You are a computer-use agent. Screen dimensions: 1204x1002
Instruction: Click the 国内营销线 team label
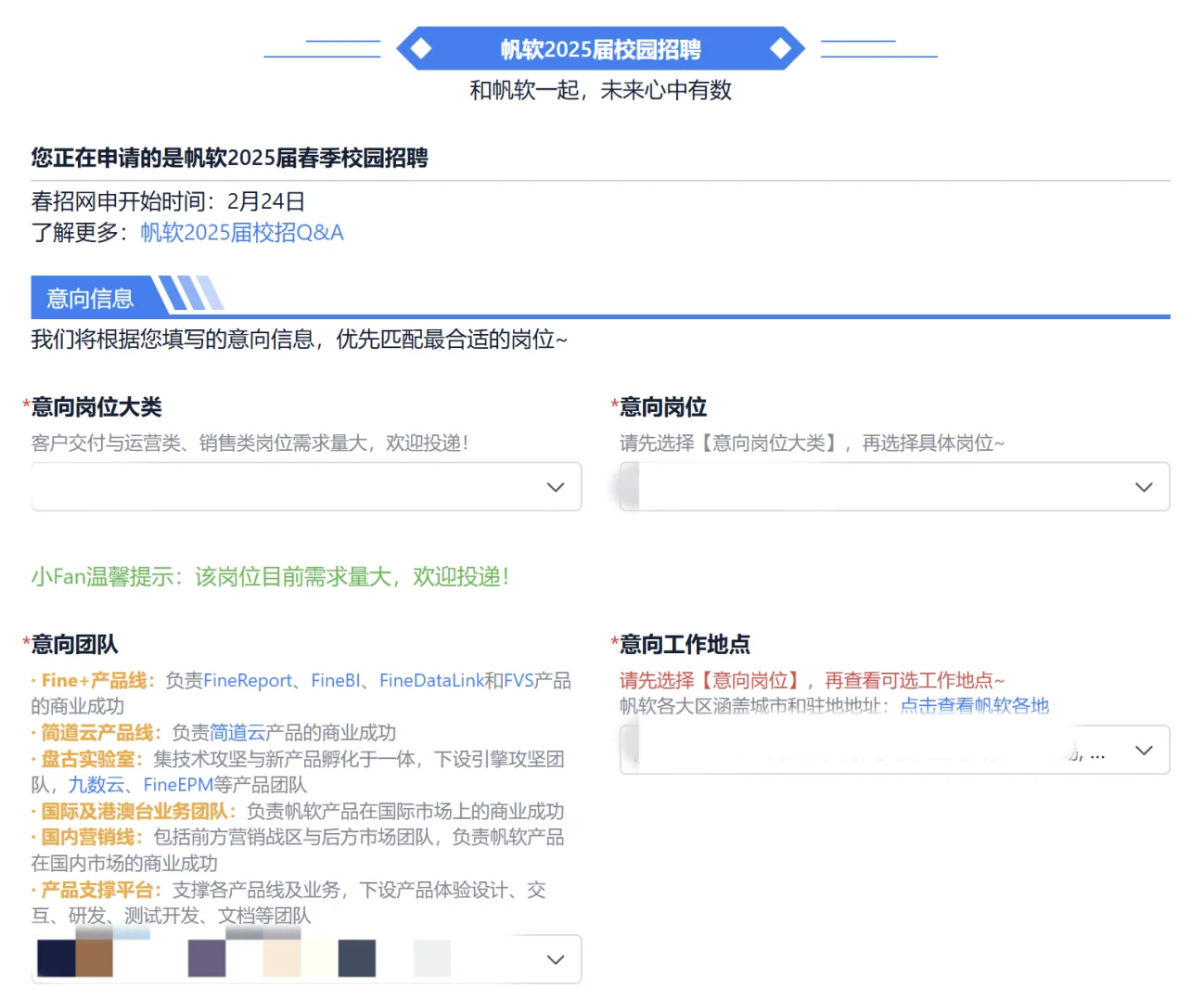pyautogui.click(x=88, y=838)
